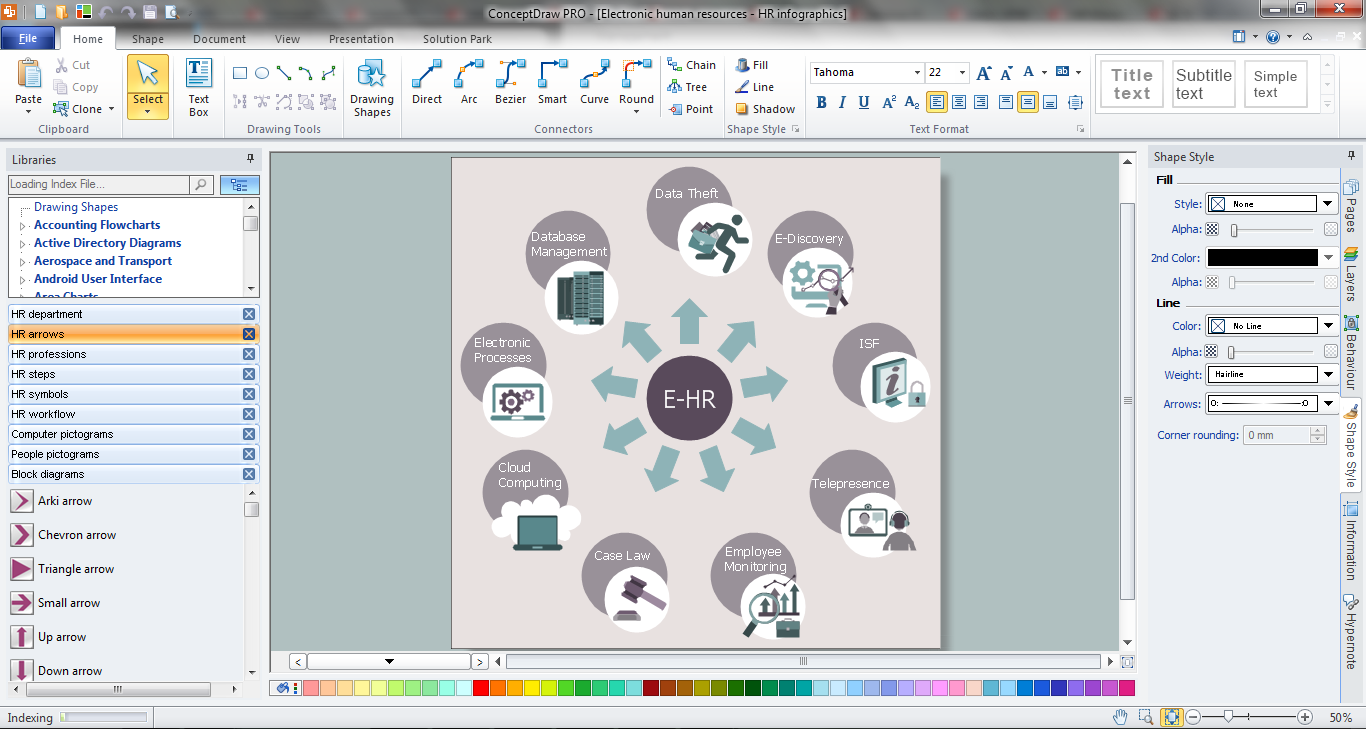Switch to the Presentation ribbon tab
1366x729 pixels.
pos(361,39)
